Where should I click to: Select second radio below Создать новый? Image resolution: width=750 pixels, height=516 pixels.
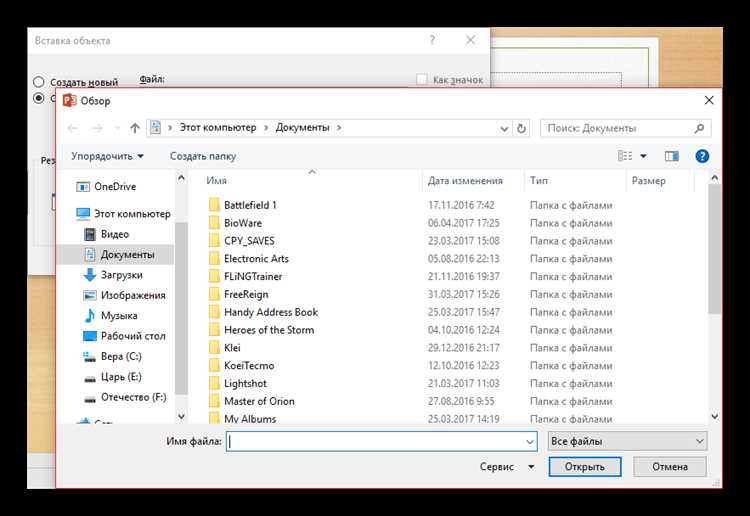[39, 98]
